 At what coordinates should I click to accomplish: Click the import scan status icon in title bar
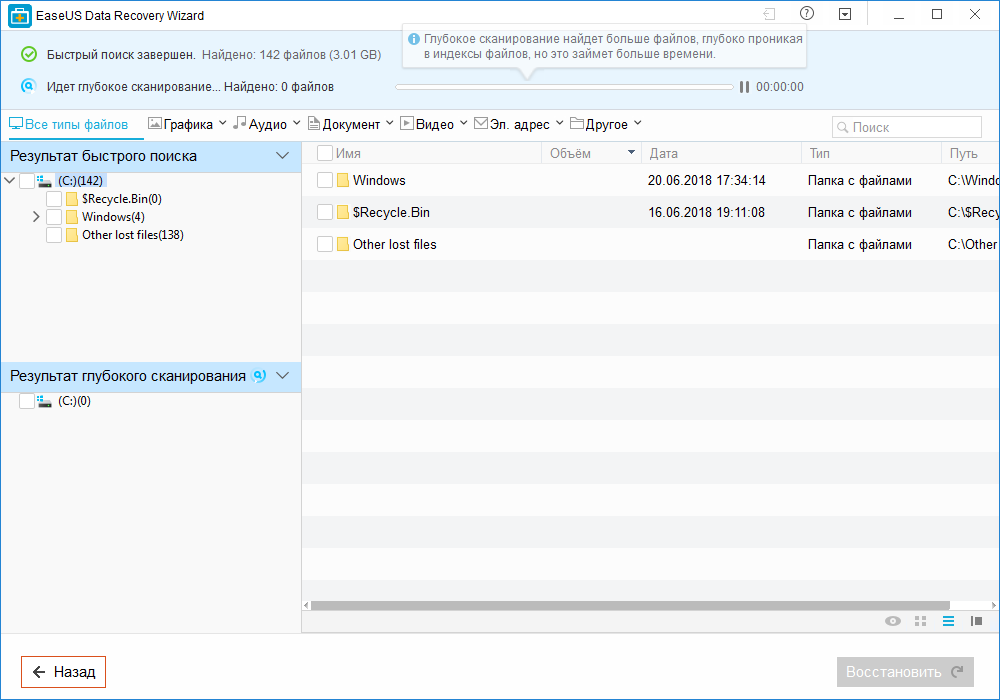[x=769, y=14]
